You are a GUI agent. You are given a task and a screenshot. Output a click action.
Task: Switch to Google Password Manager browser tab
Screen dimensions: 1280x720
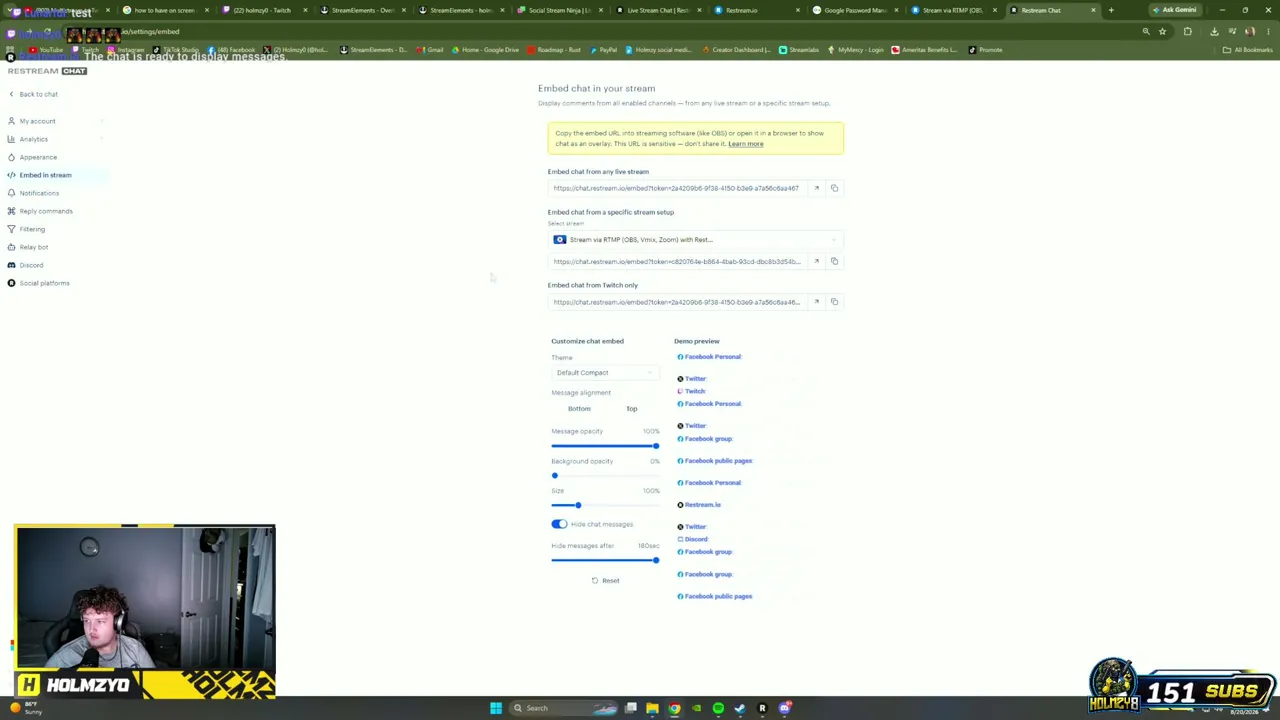click(855, 10)
